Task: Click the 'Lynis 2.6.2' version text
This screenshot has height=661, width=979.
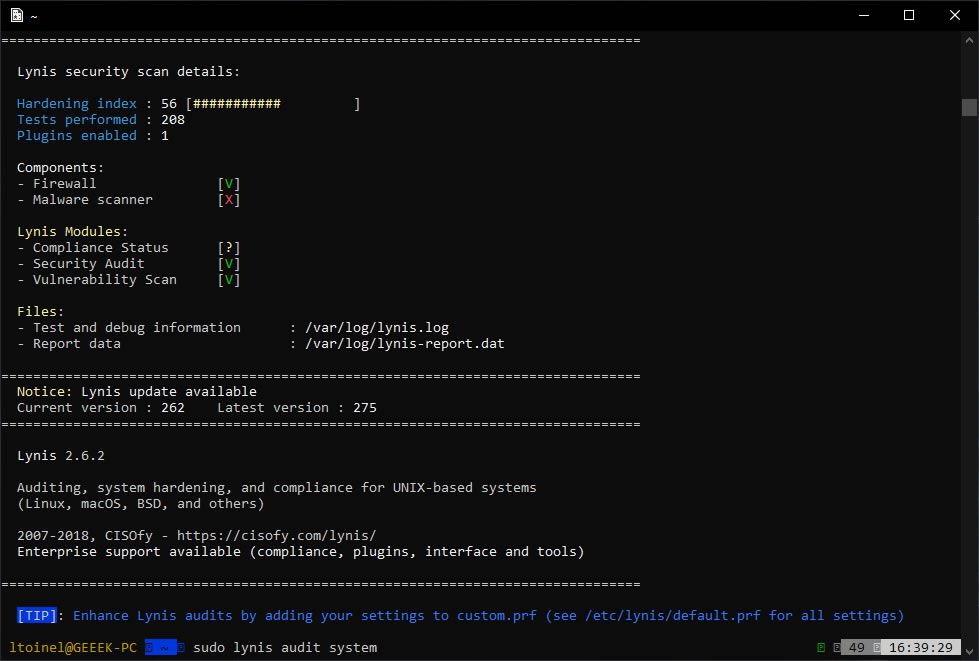Action: [x=61, y=456]
